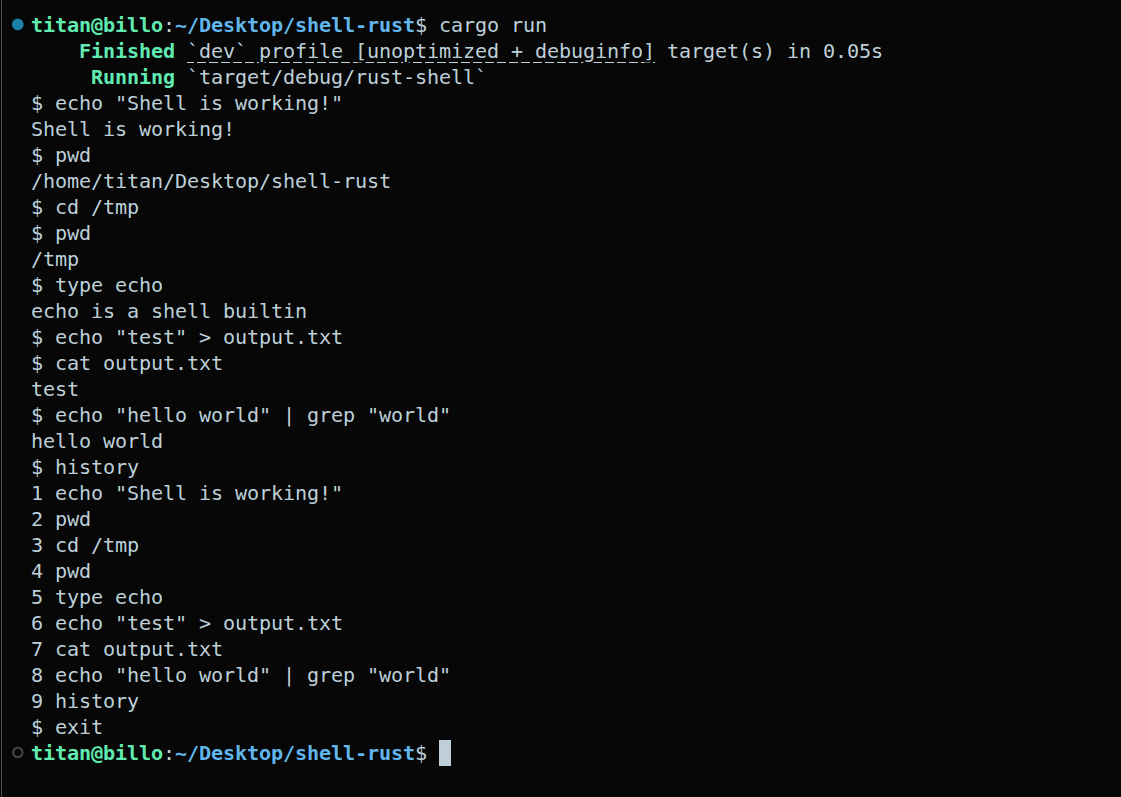Viewport: 1121px width, 797px height.
Task: Click the /home/titan/Desktop/shell-rust output line
Action: [x=211, y=182]
